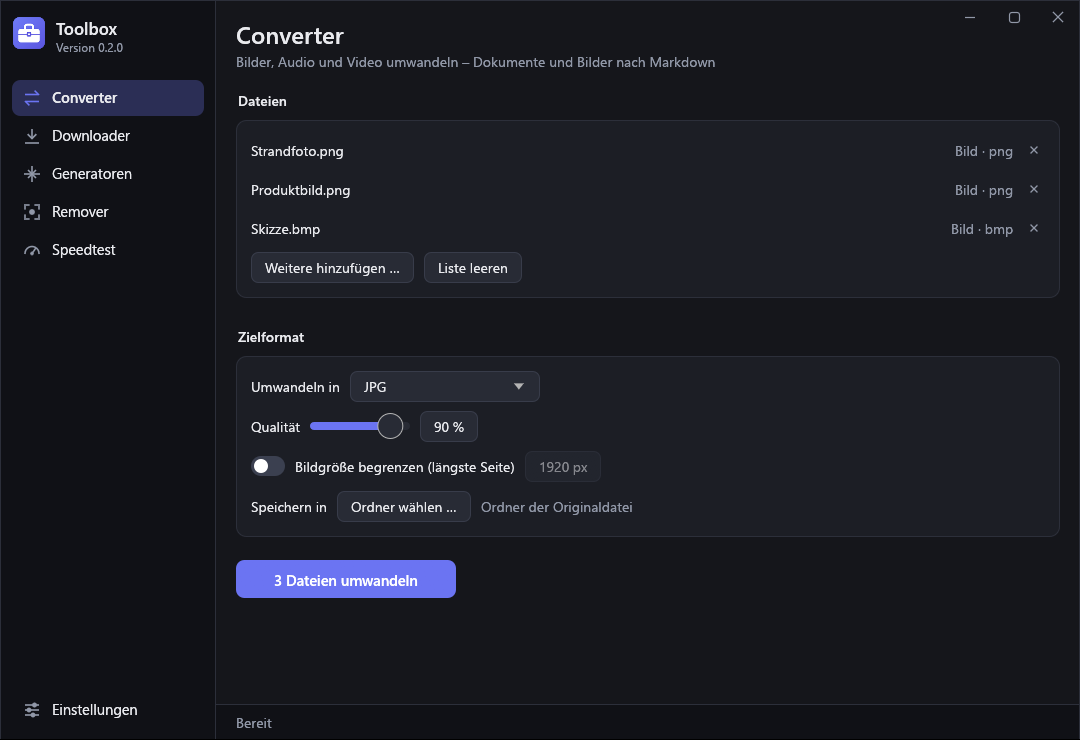This screenshot has width=1080, height=740.
Task: Remove Skizze.bmp from the file list
Action: [1034, 229]
